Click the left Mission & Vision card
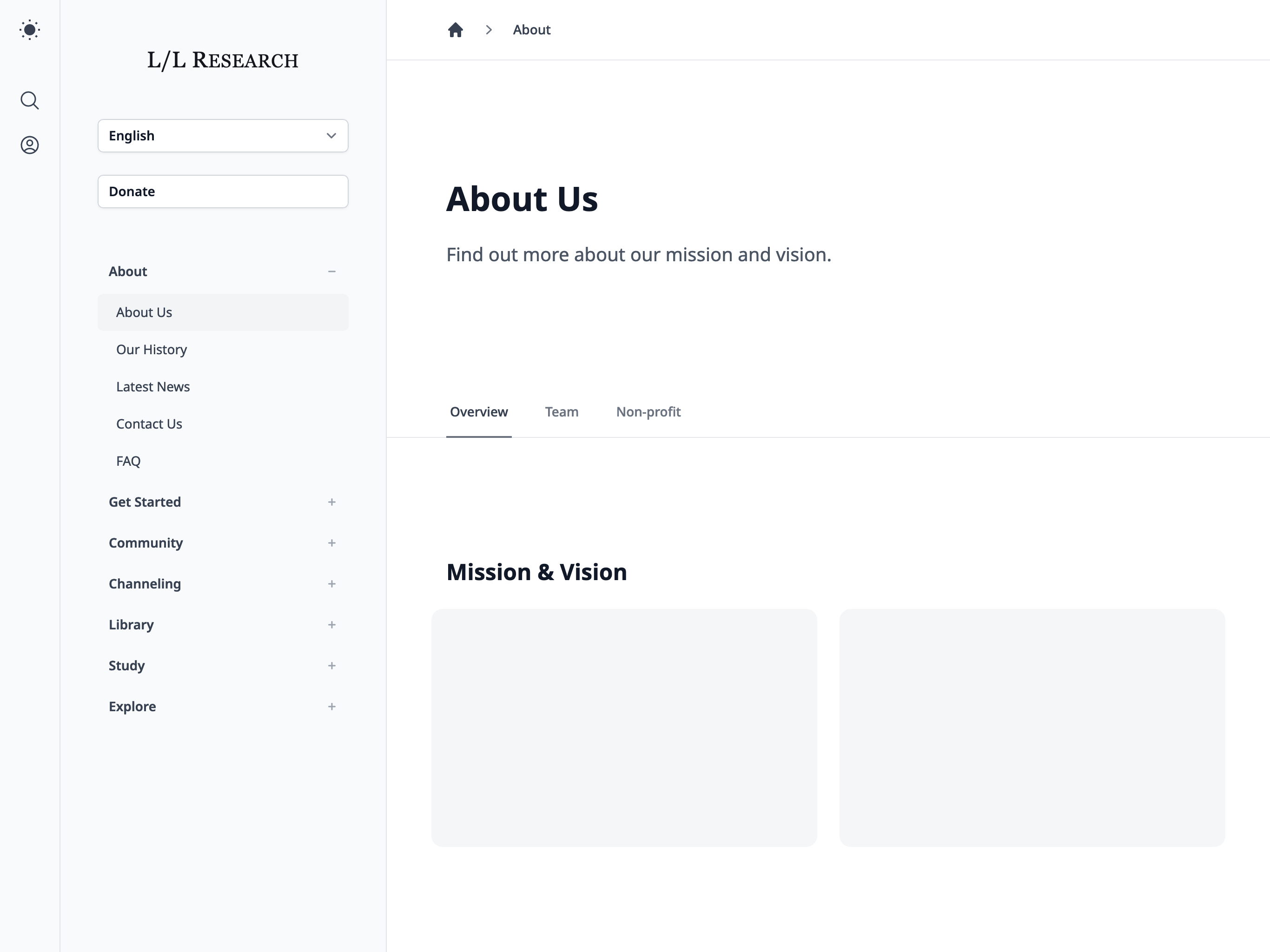Screen dimensions: 1270x952 (623, 727)
